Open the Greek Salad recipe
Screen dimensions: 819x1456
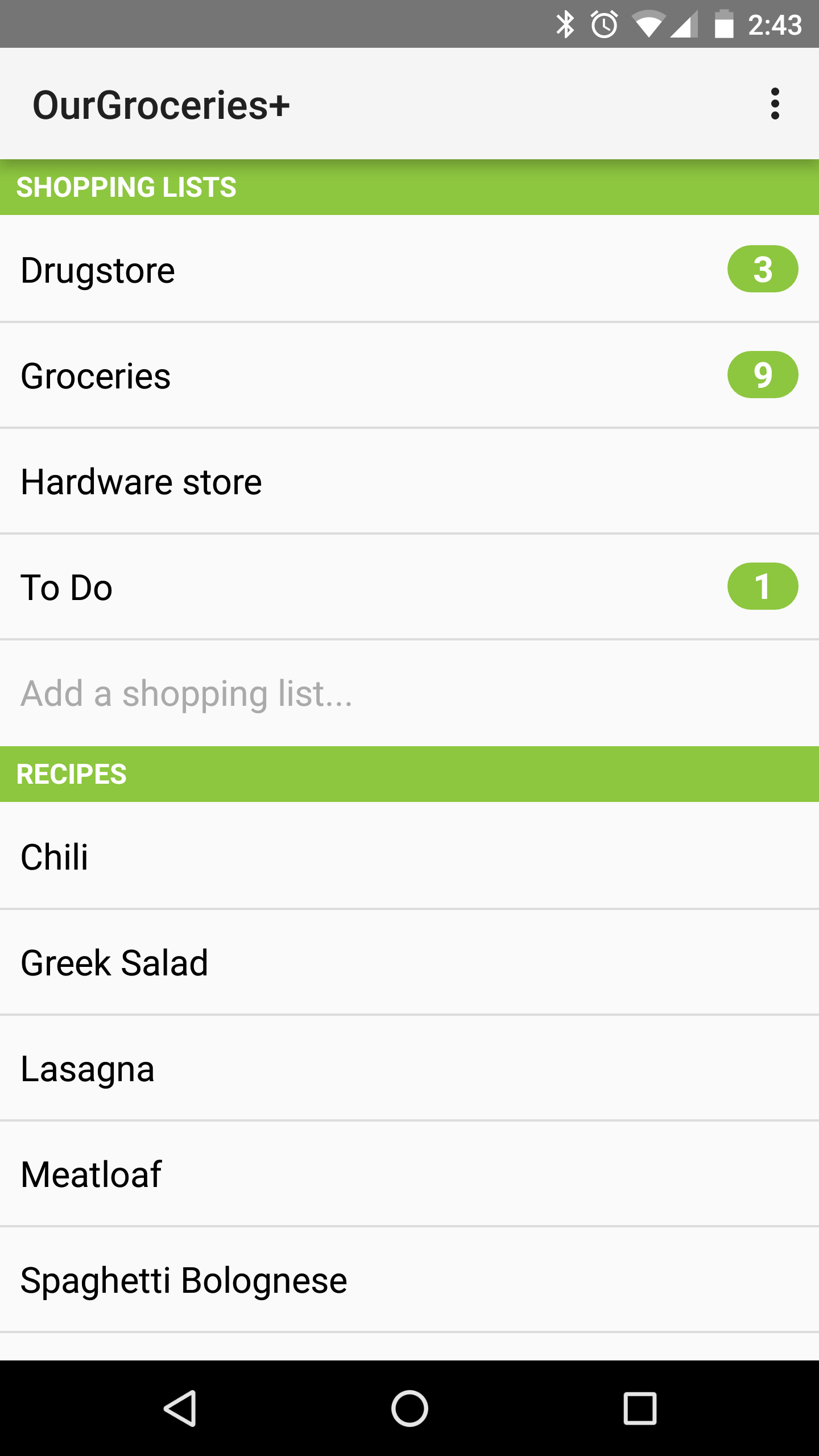coord(409,962)
